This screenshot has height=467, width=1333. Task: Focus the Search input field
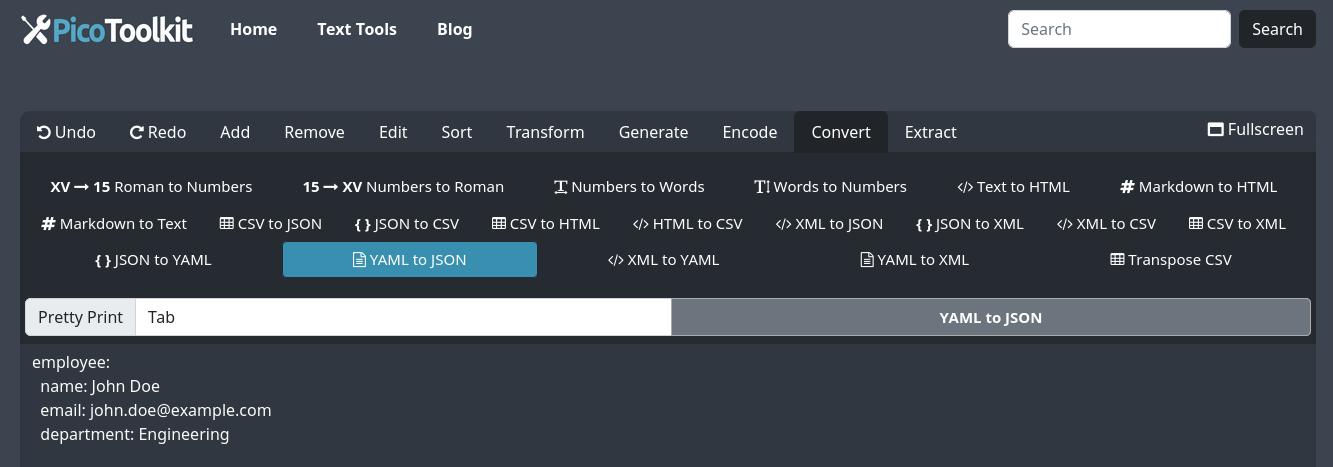tap(1118, 29)
